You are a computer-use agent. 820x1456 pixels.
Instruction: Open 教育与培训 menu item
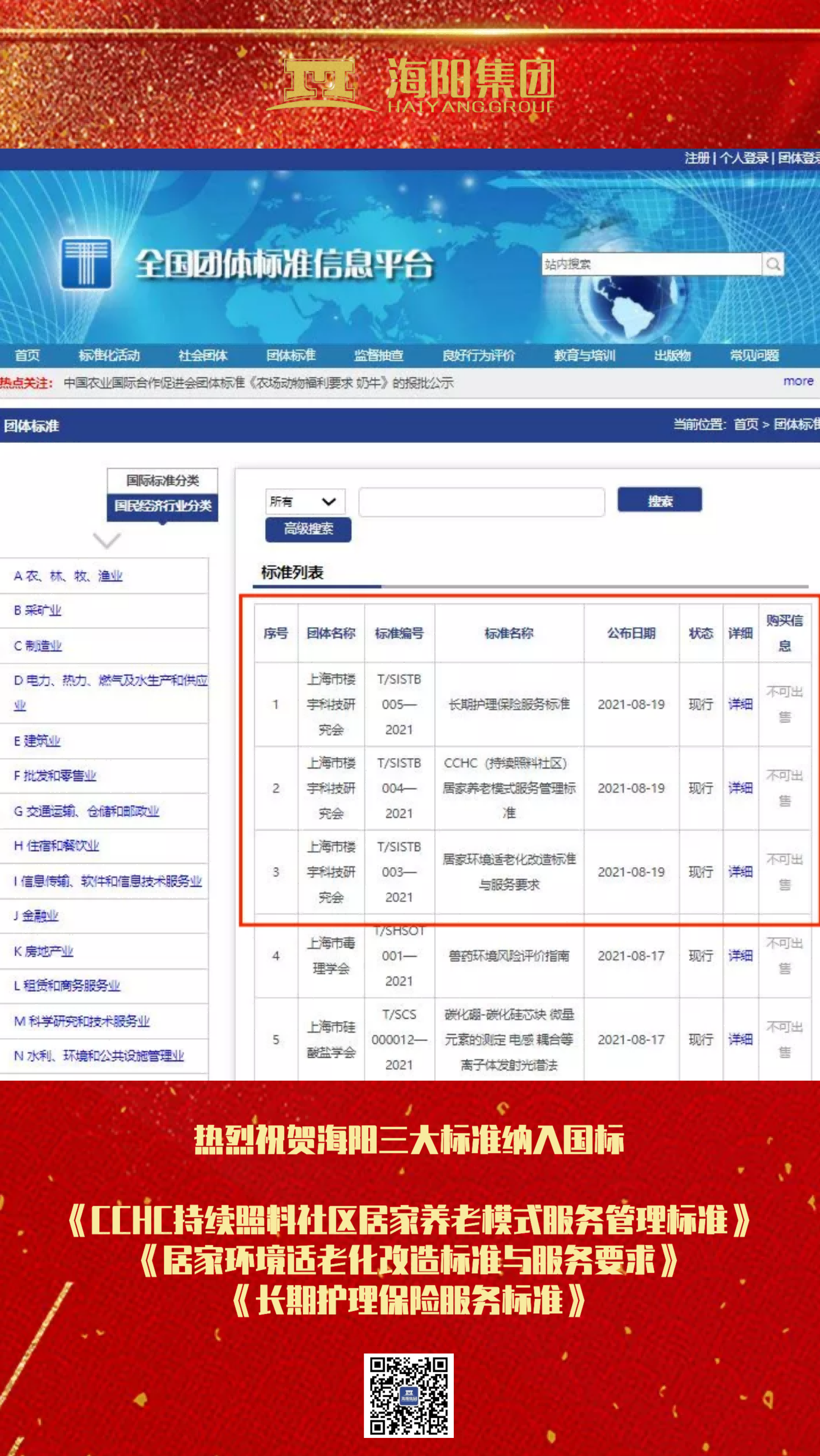coord(585,355)
